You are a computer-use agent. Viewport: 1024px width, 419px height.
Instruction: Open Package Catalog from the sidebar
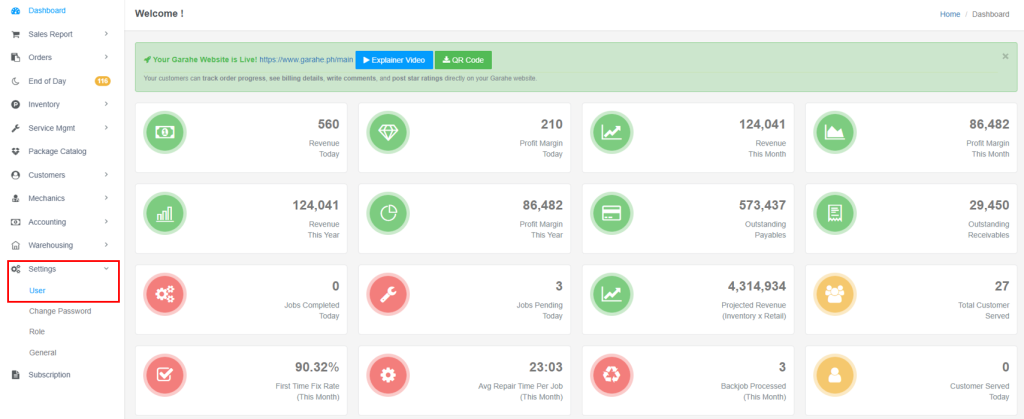point(58,151)
